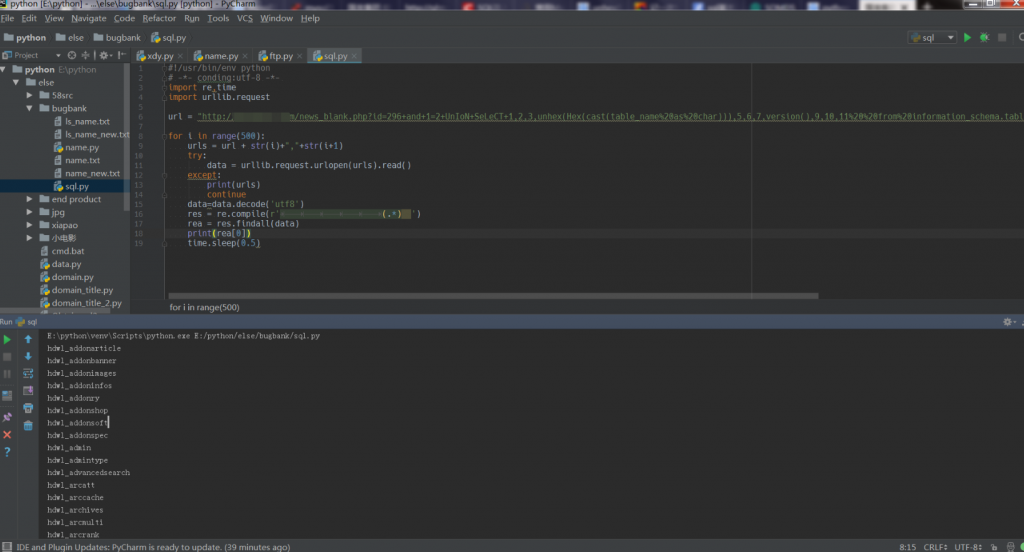Select data.py in the project tree

[x=61, y=264]
